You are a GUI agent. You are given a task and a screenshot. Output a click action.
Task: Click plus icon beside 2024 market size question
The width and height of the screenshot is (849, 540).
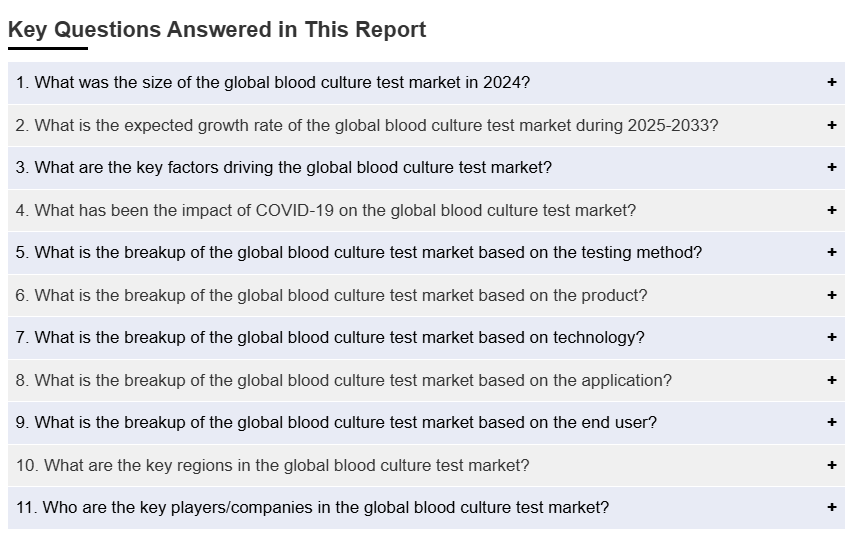click(831, 83)
